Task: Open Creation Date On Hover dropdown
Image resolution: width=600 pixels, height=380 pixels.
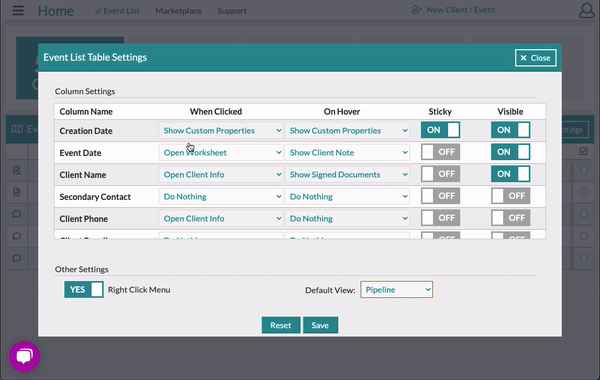Action: 347,130
